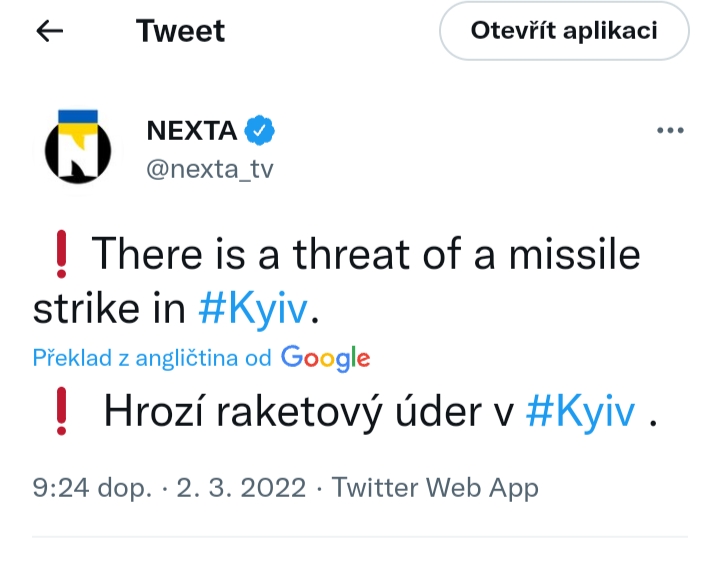Click the @nexta_tv handle
The image size is (718, 572).
[209, 170]
